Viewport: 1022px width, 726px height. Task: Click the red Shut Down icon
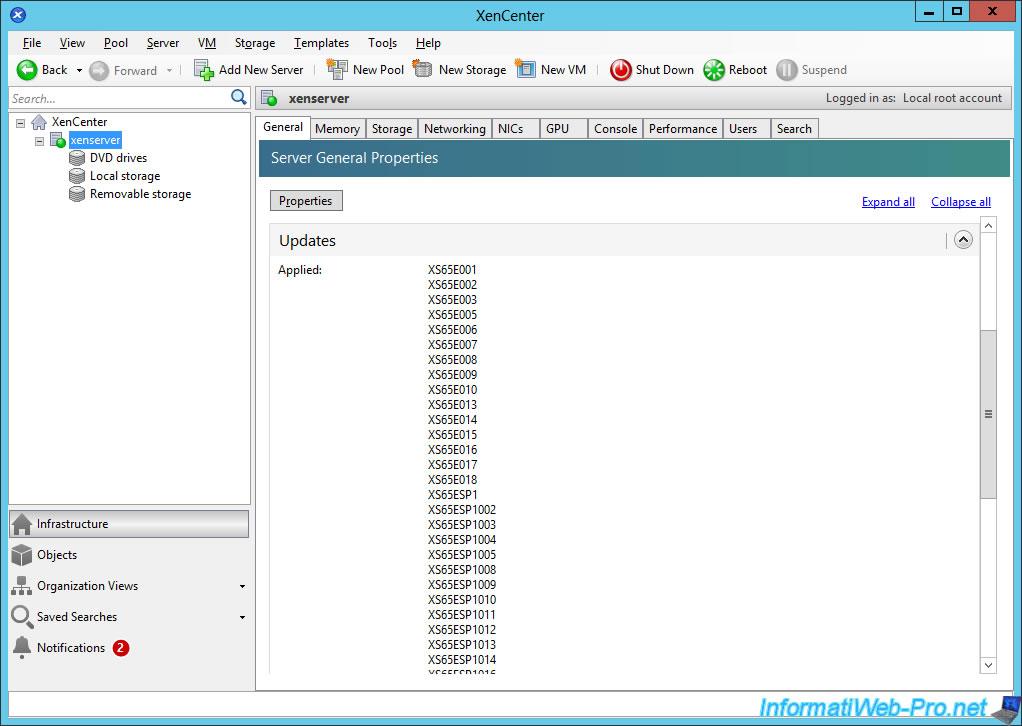[620, 70]
